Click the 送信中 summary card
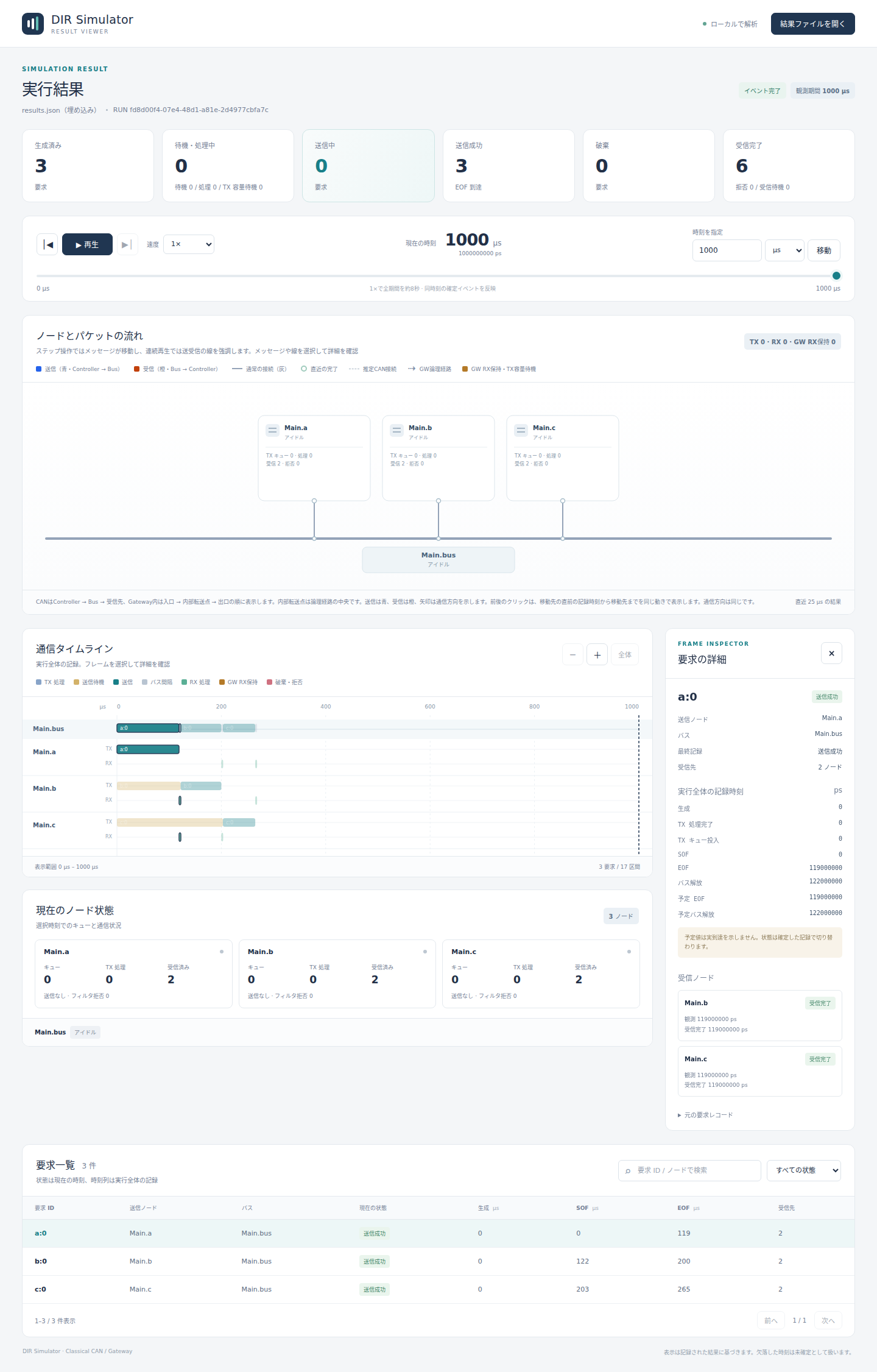Image resolution: width=877 pixels, height=1372 pixels. click(x=368, y=166)
